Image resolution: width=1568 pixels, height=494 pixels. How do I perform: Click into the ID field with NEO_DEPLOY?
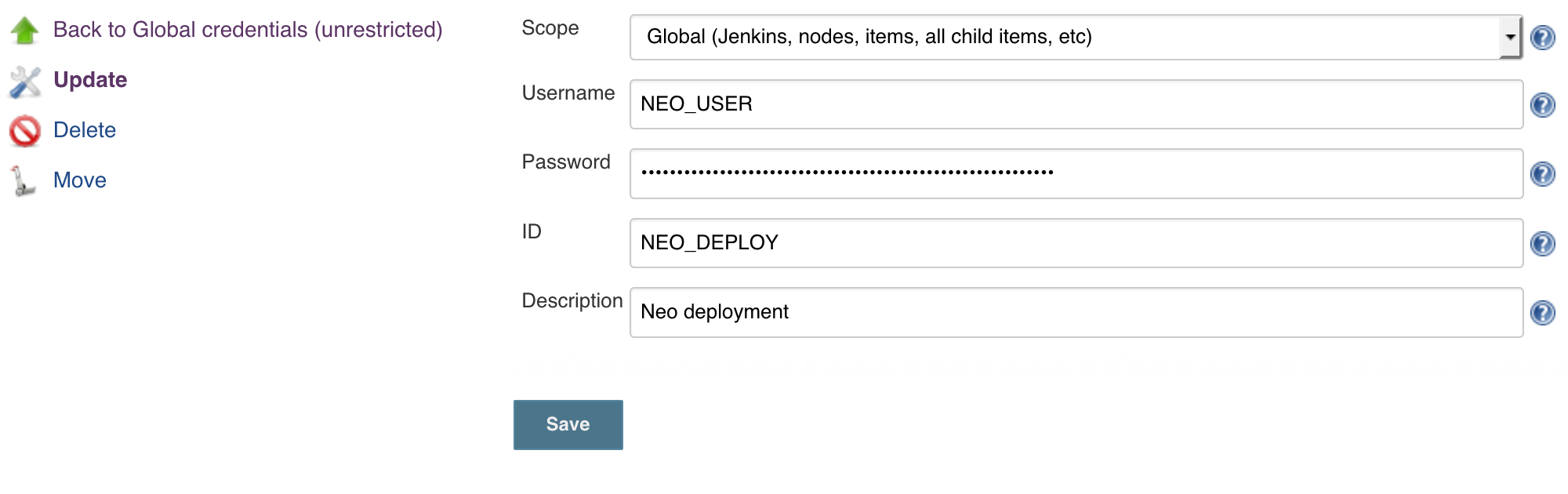1076,243
